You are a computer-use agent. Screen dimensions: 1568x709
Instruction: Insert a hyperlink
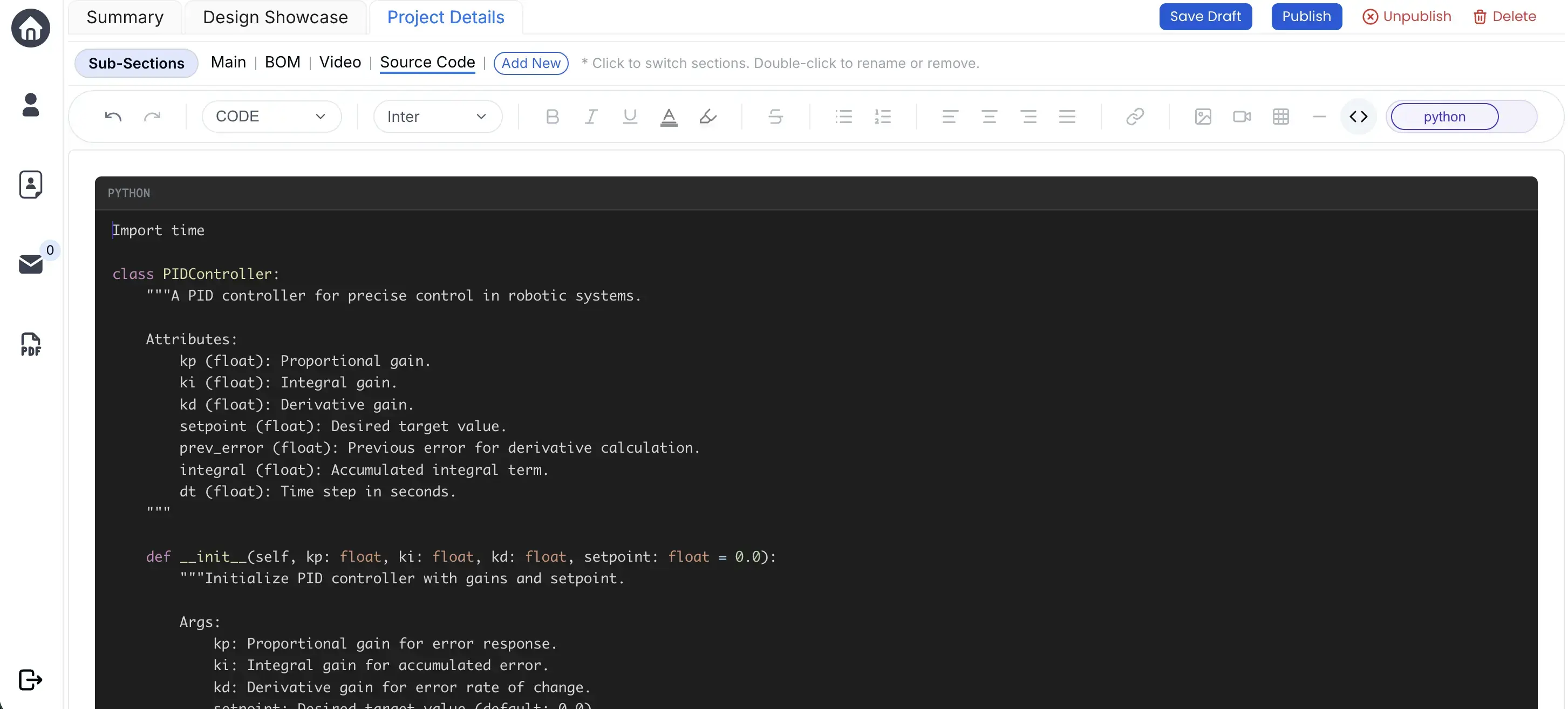coord(1135,116)
